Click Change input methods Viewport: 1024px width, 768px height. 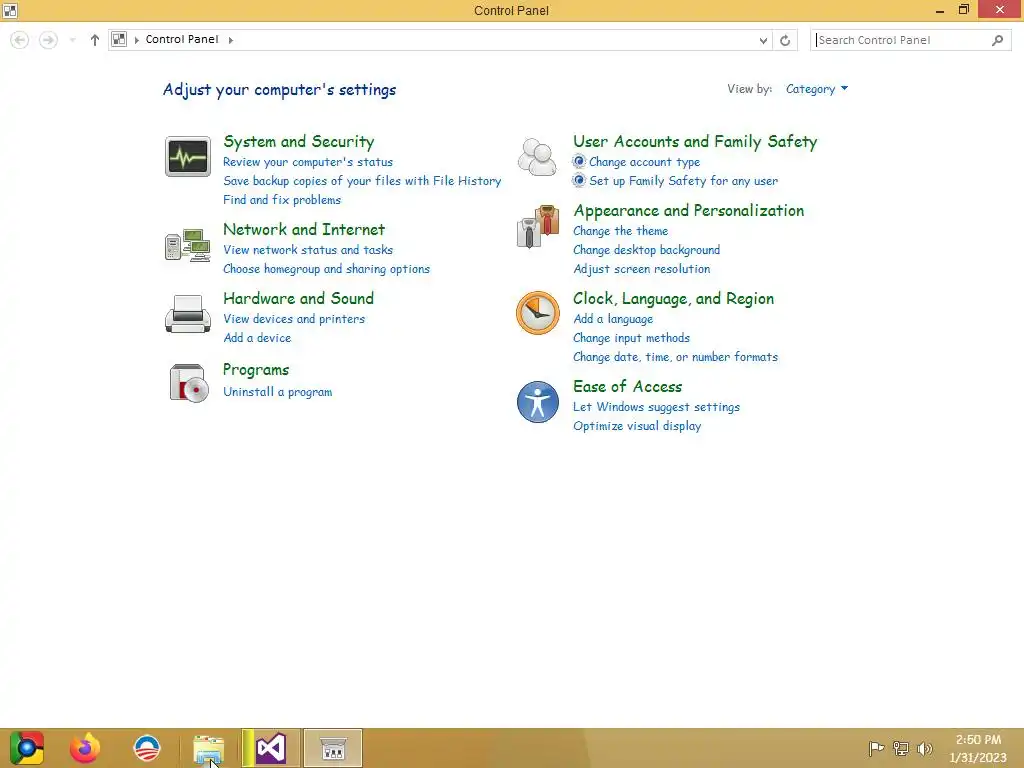click(x=631, y=338)
